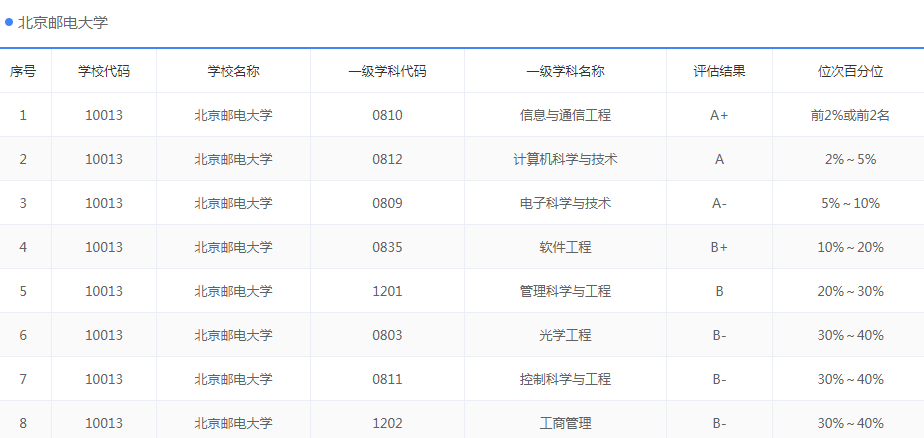
Task: Click school code 10013 in row 2
Action: coord(104,159)
